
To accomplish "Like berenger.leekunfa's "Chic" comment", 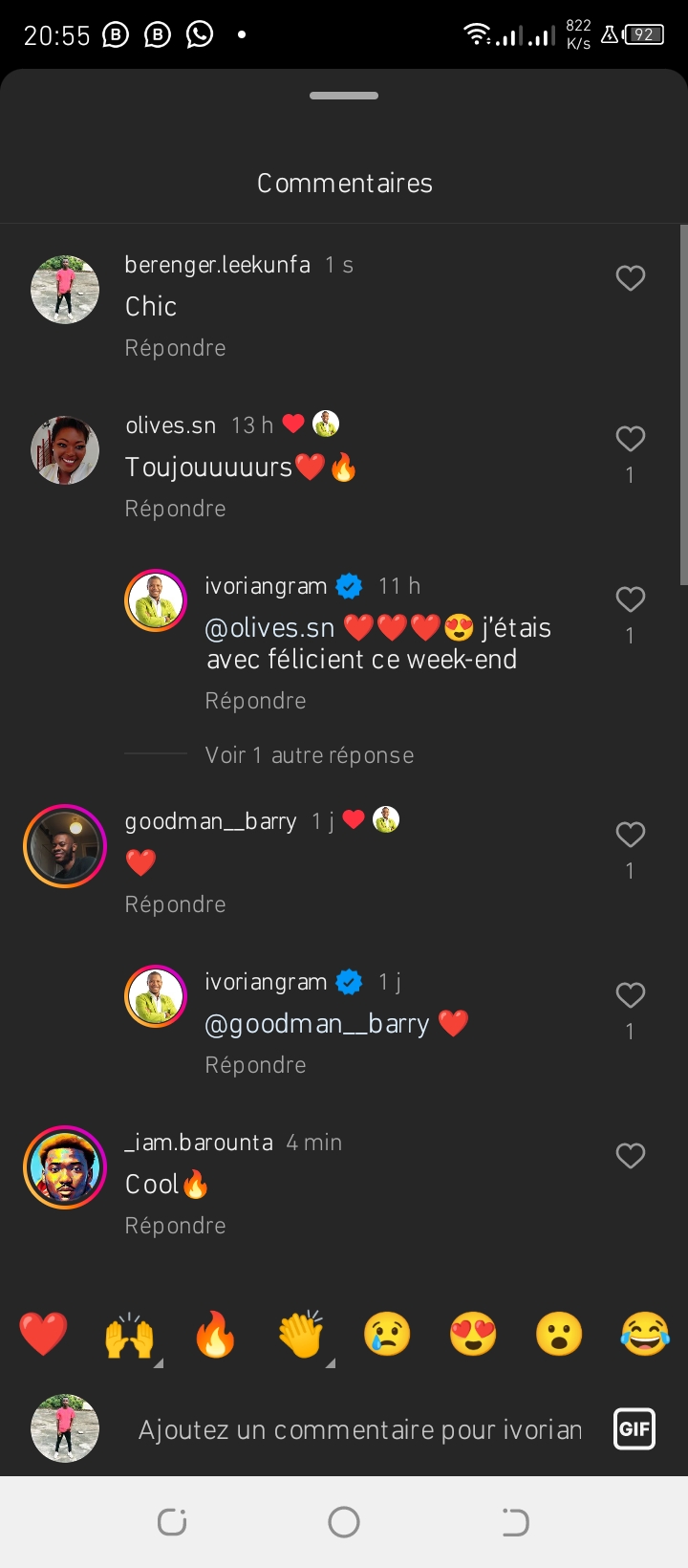I will point(630,278).
